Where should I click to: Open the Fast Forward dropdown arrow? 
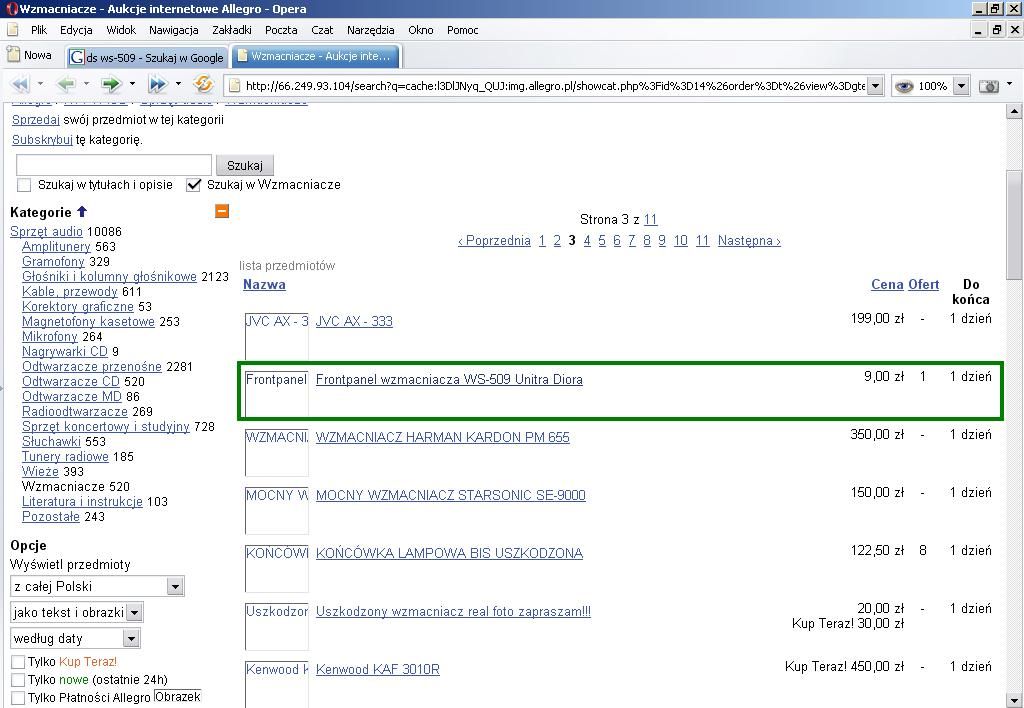[178, 84]
